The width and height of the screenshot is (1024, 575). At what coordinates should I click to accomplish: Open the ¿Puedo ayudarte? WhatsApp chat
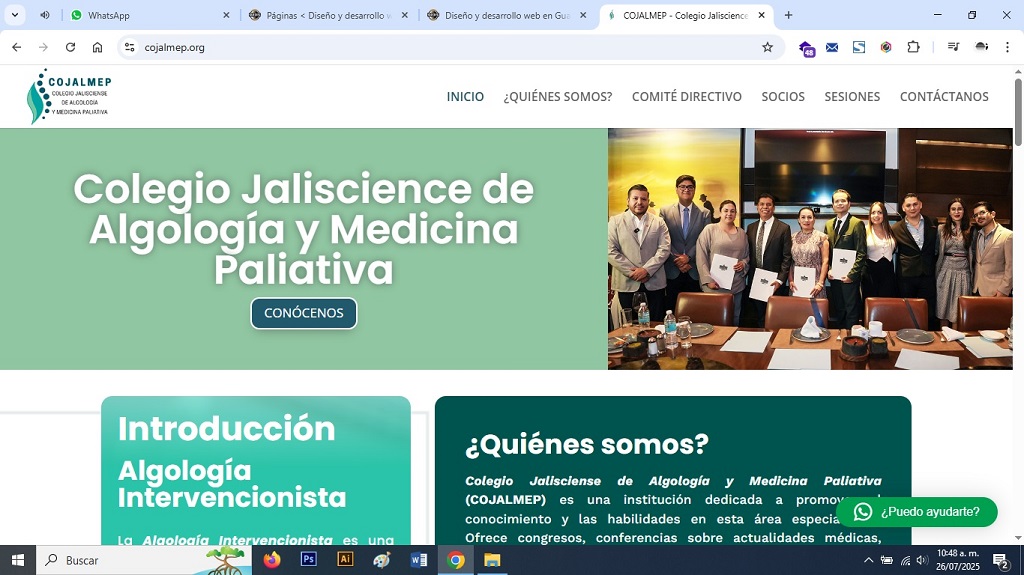[916, 512]
